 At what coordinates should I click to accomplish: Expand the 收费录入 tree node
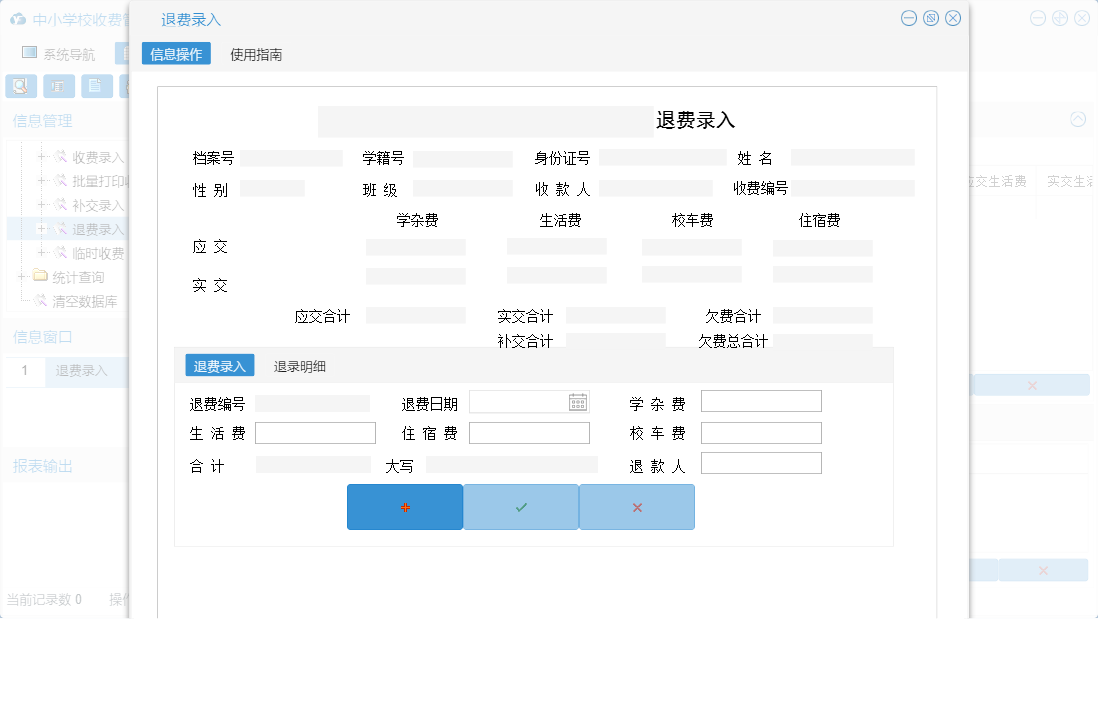[x=41, y=157]
